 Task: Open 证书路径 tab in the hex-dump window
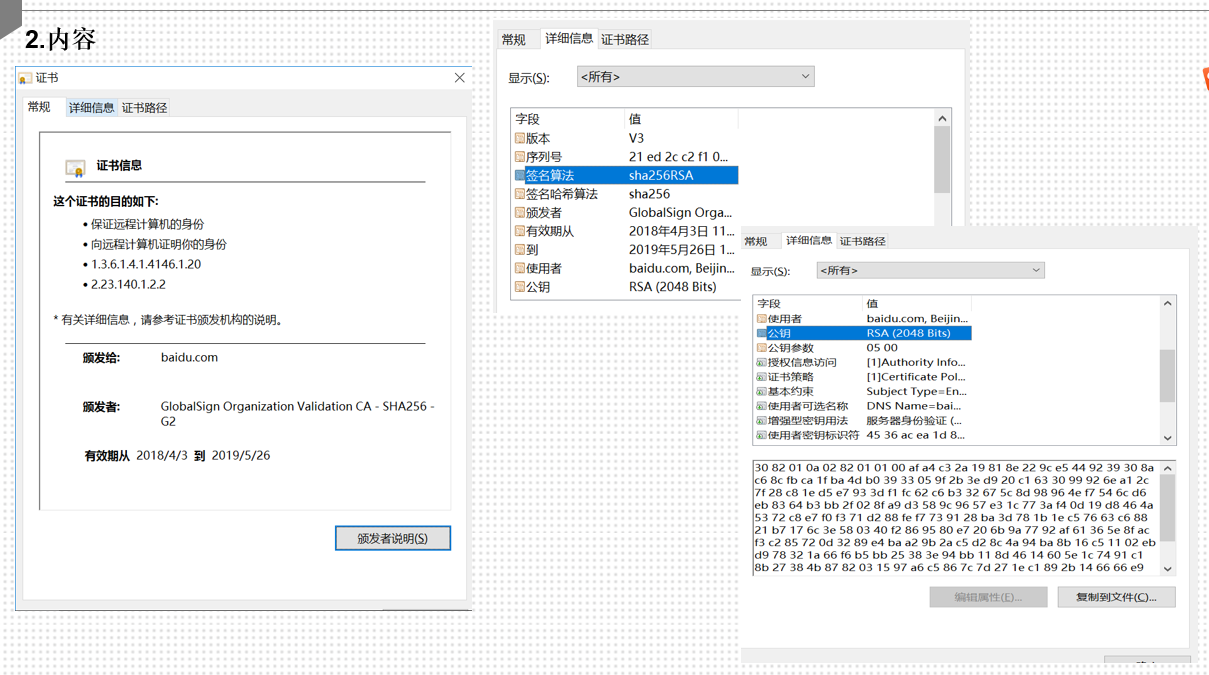tap(863, 241)
